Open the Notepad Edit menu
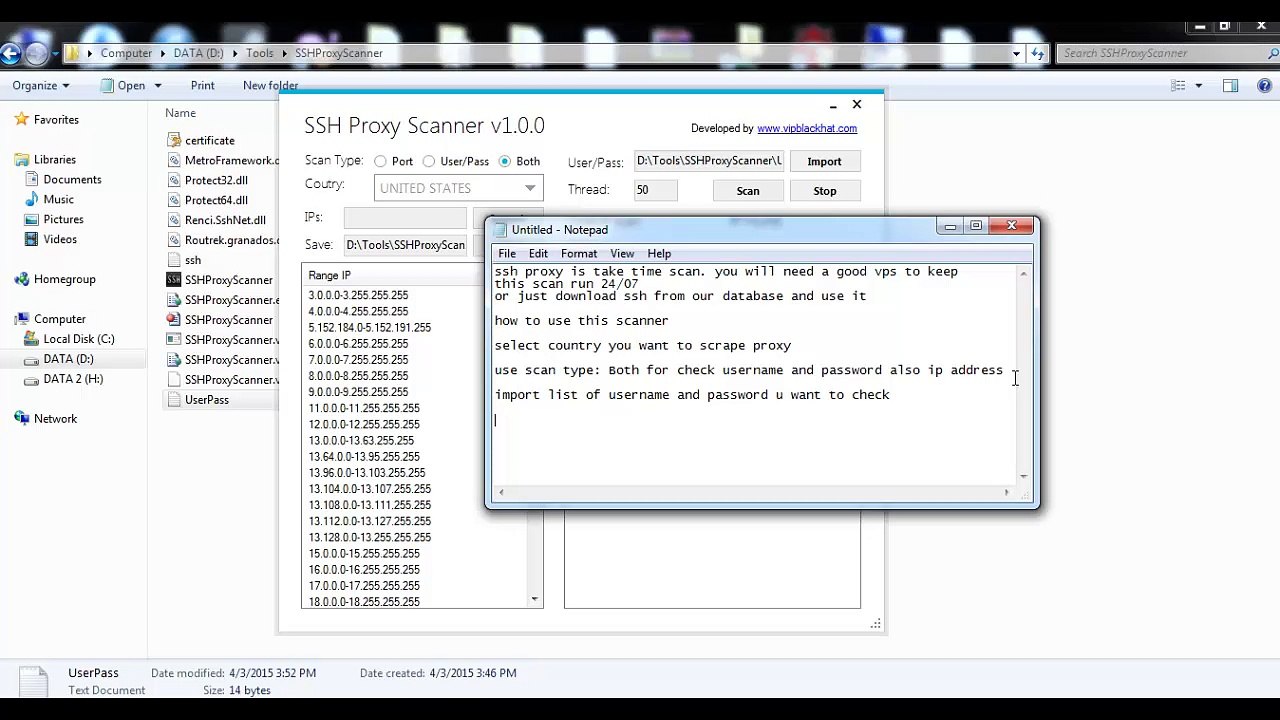Screen dimensions: 1280x720 pyautogui.click(x=538, y=254)
